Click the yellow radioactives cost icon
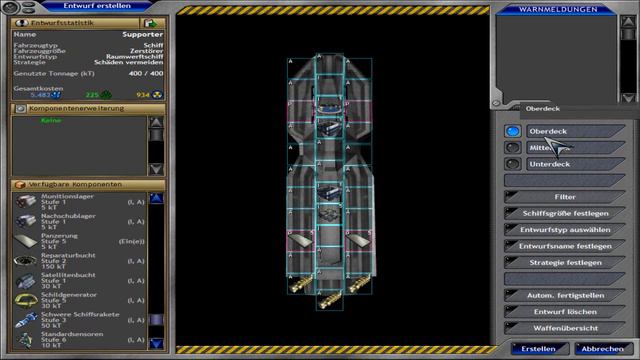This screenshot has height=360, width=640. pyautogui.click(x=157, y=95)
